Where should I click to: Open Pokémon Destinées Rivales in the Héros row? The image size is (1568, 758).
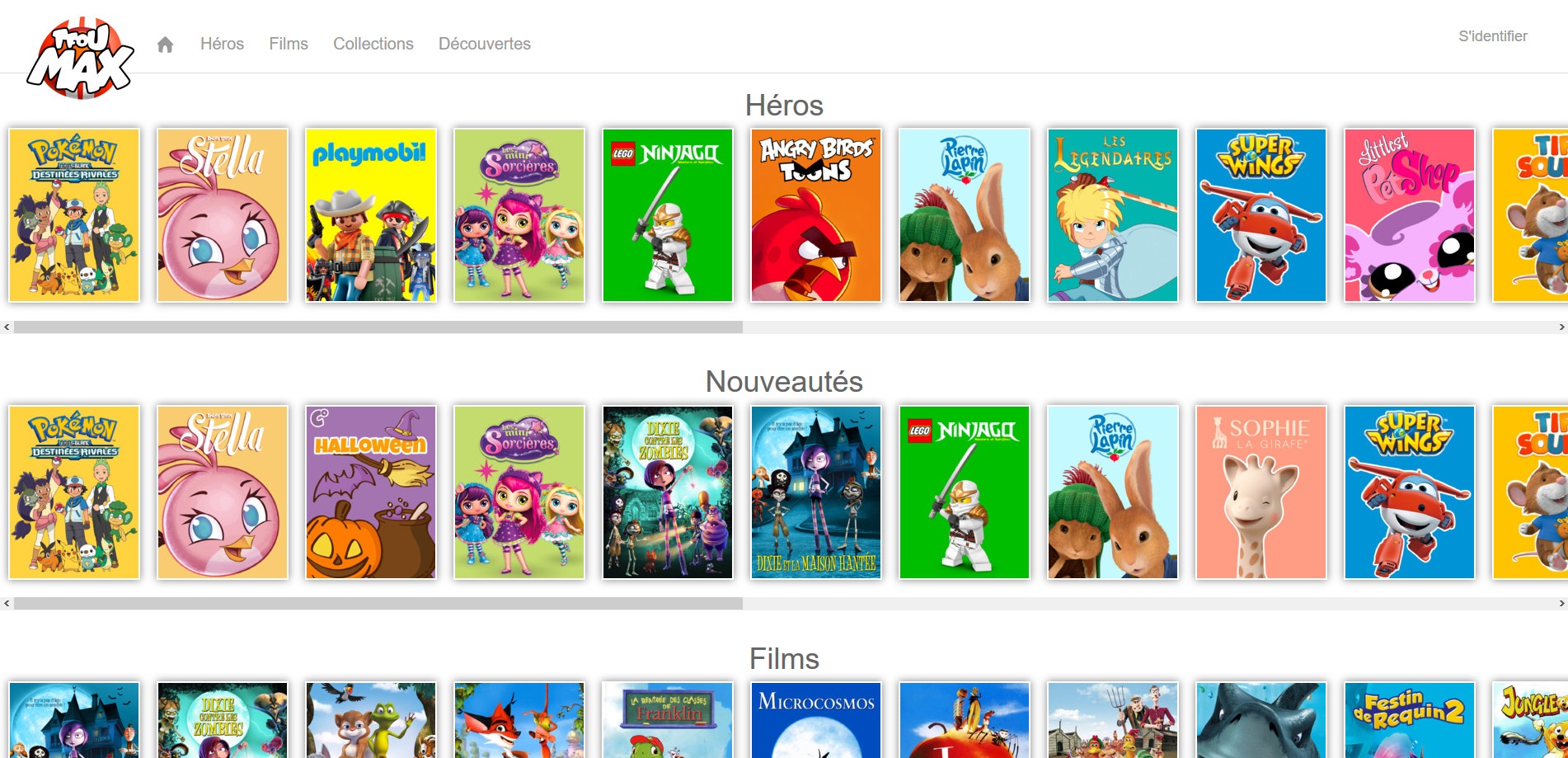tap(74, 215)
